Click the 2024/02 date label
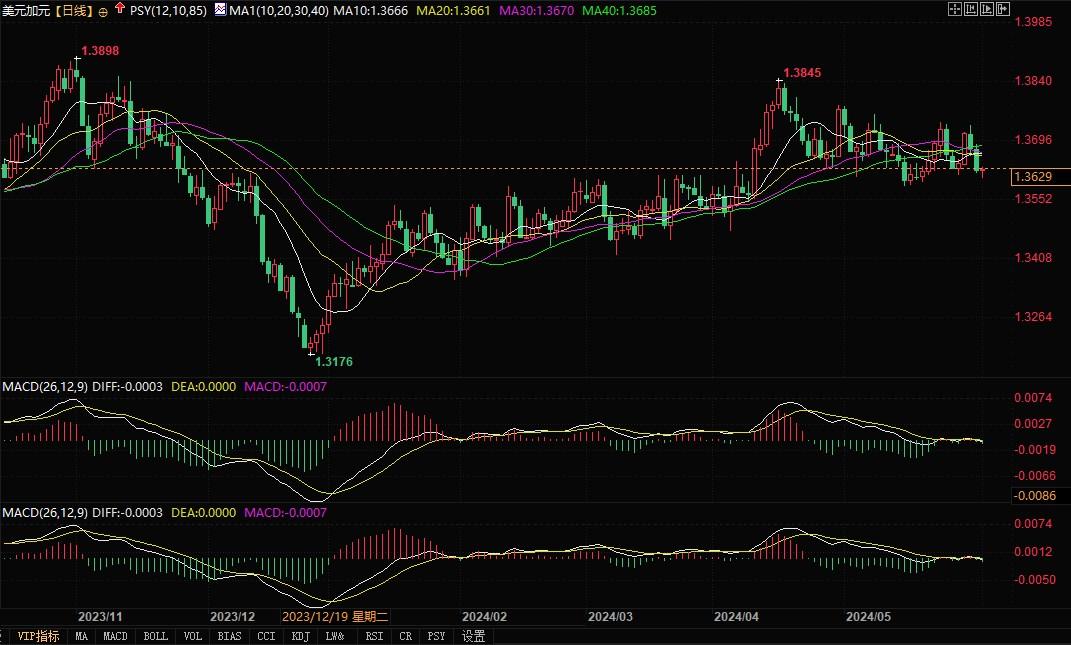This screenshot has height=645, width=1071. 484,616
